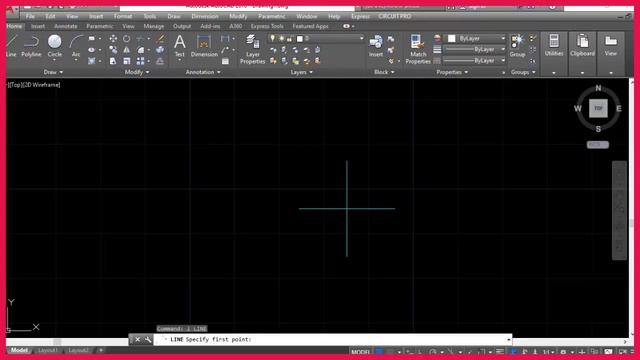The width and height of the screenshot is (640, 360).
Task: Open the CIRCUIT PRO menu
Action: (395, 16)
